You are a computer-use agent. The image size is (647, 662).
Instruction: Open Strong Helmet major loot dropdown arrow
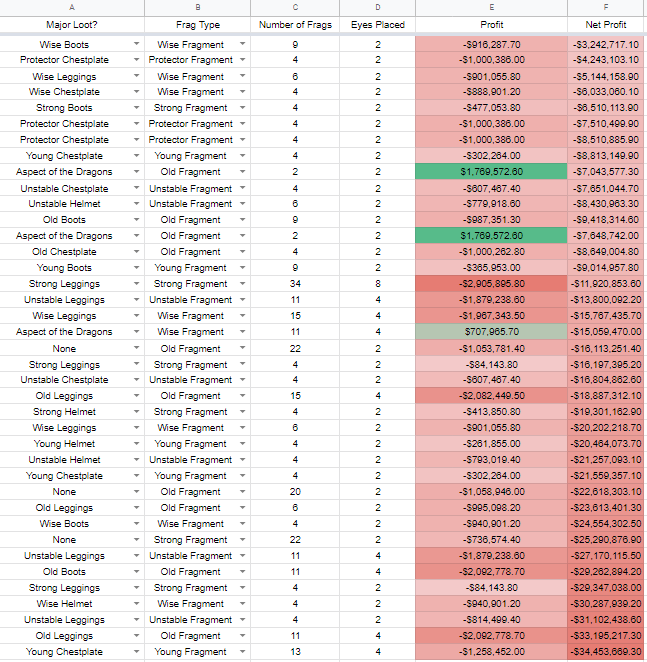tap(136, 412)
